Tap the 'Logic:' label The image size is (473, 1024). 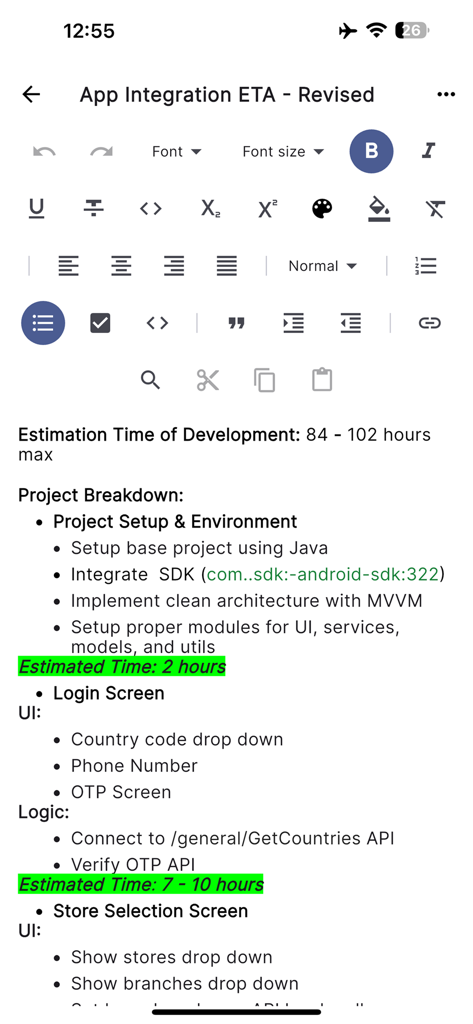click(43, 812)
